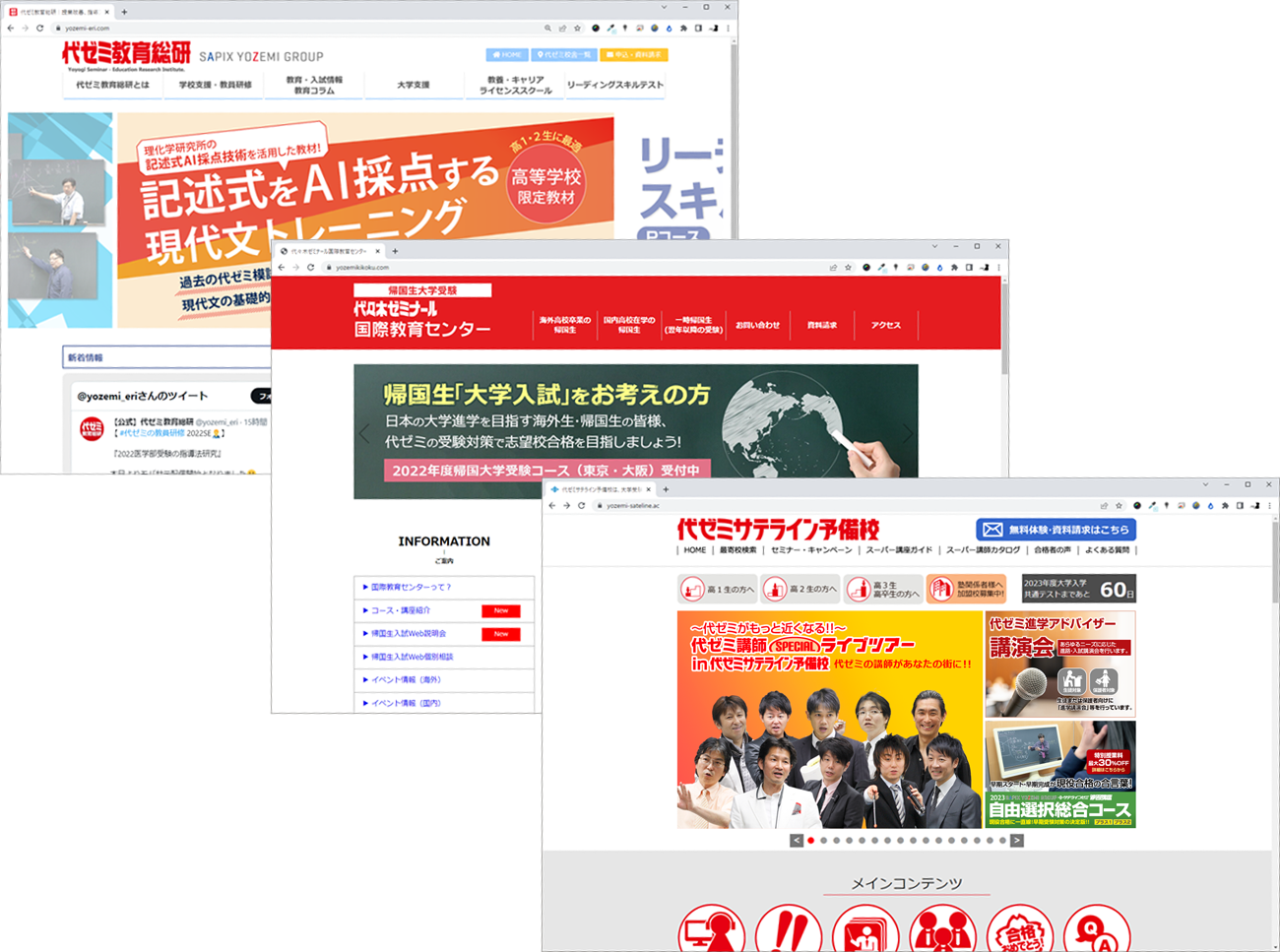Click the ライブツアー main slide image

click(x=830, y=720)
